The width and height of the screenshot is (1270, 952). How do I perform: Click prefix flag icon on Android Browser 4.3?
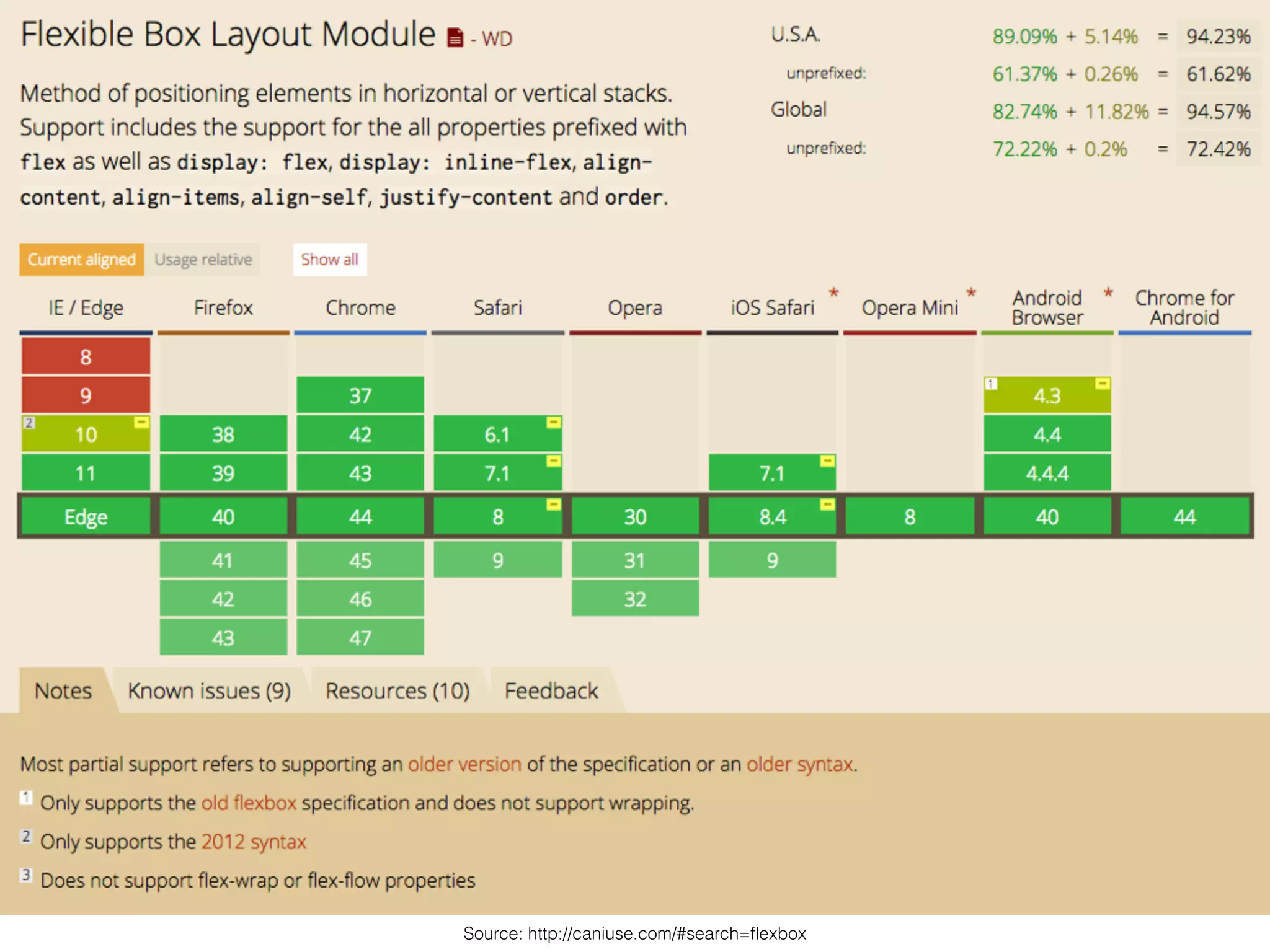pos(1102,384)
